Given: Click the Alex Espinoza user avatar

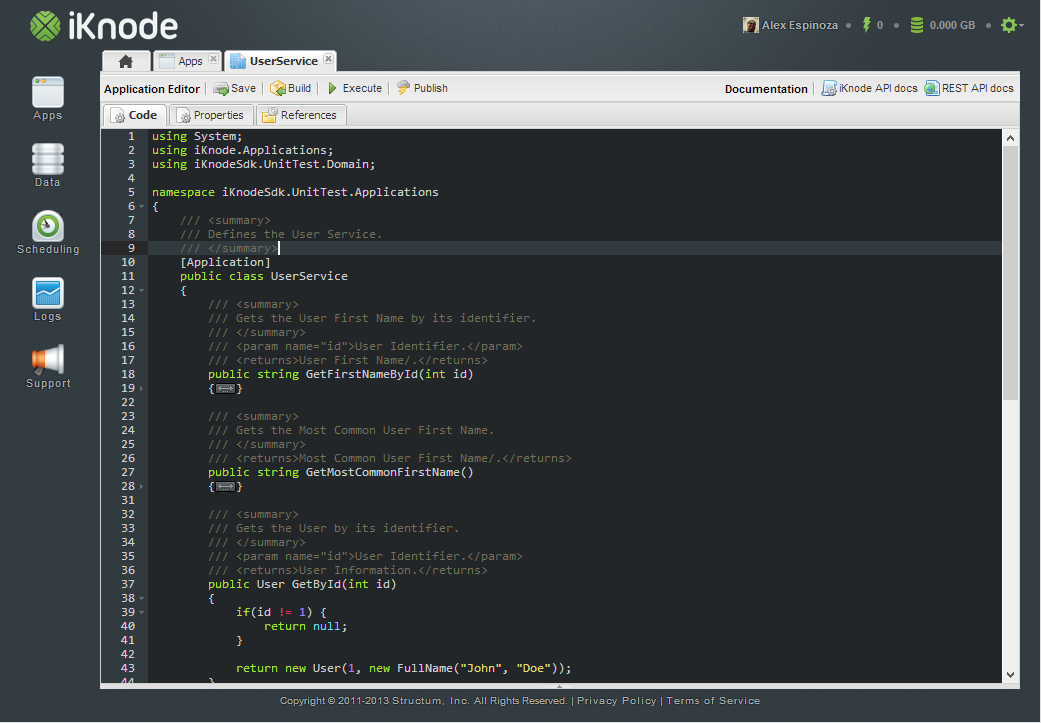Looking at the screenshot, I should (x=750, y=25).
